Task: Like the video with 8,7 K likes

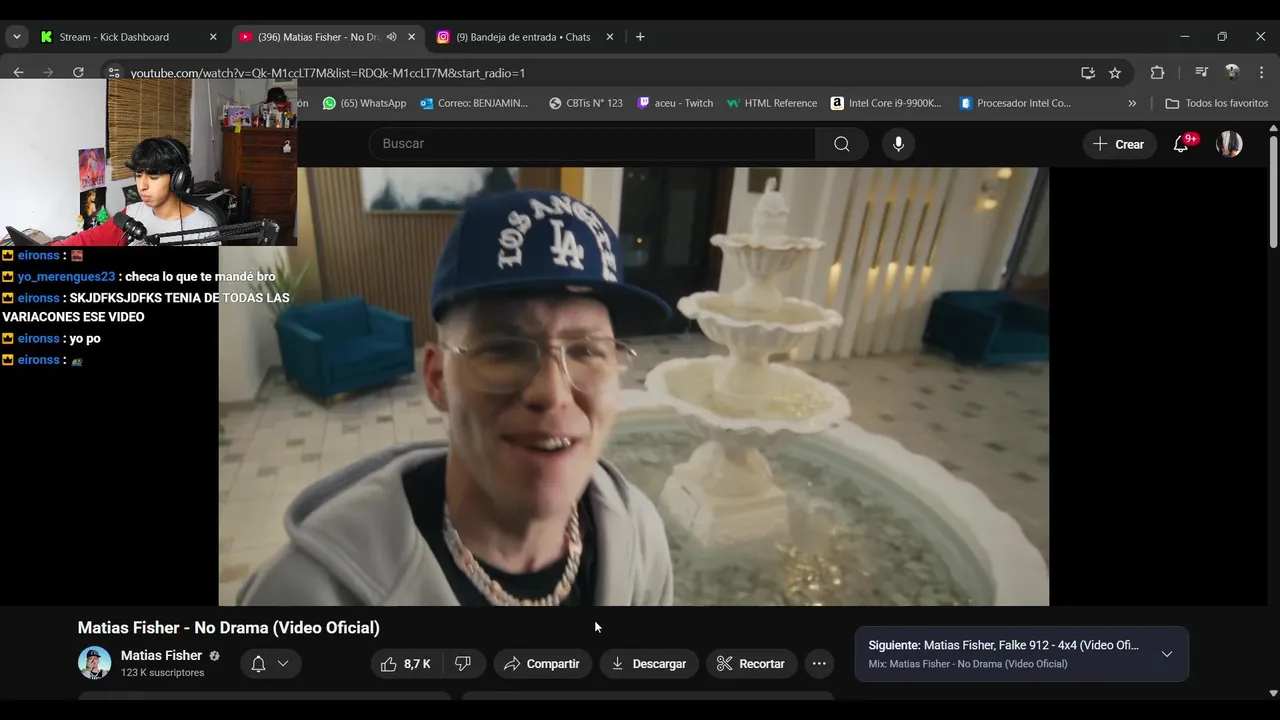Action: 405,664
